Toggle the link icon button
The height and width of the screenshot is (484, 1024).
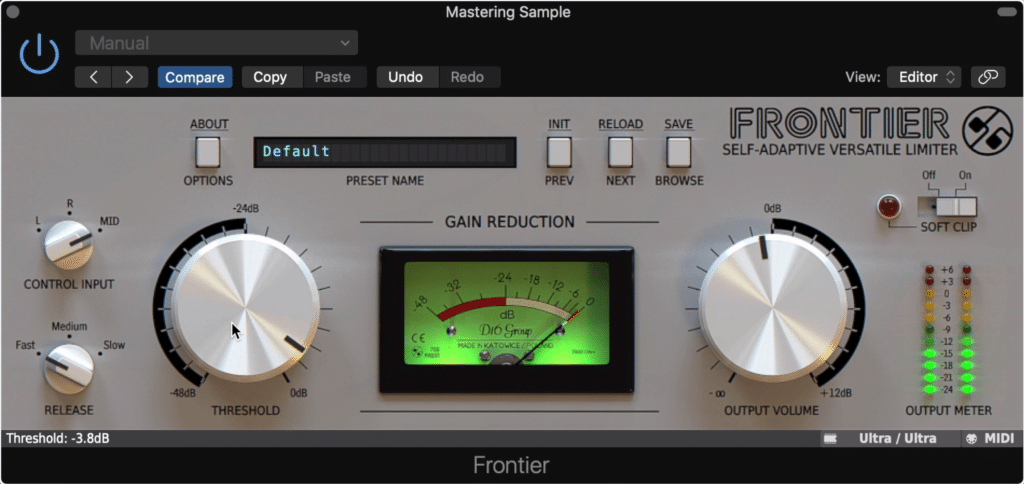pos(987,77)
